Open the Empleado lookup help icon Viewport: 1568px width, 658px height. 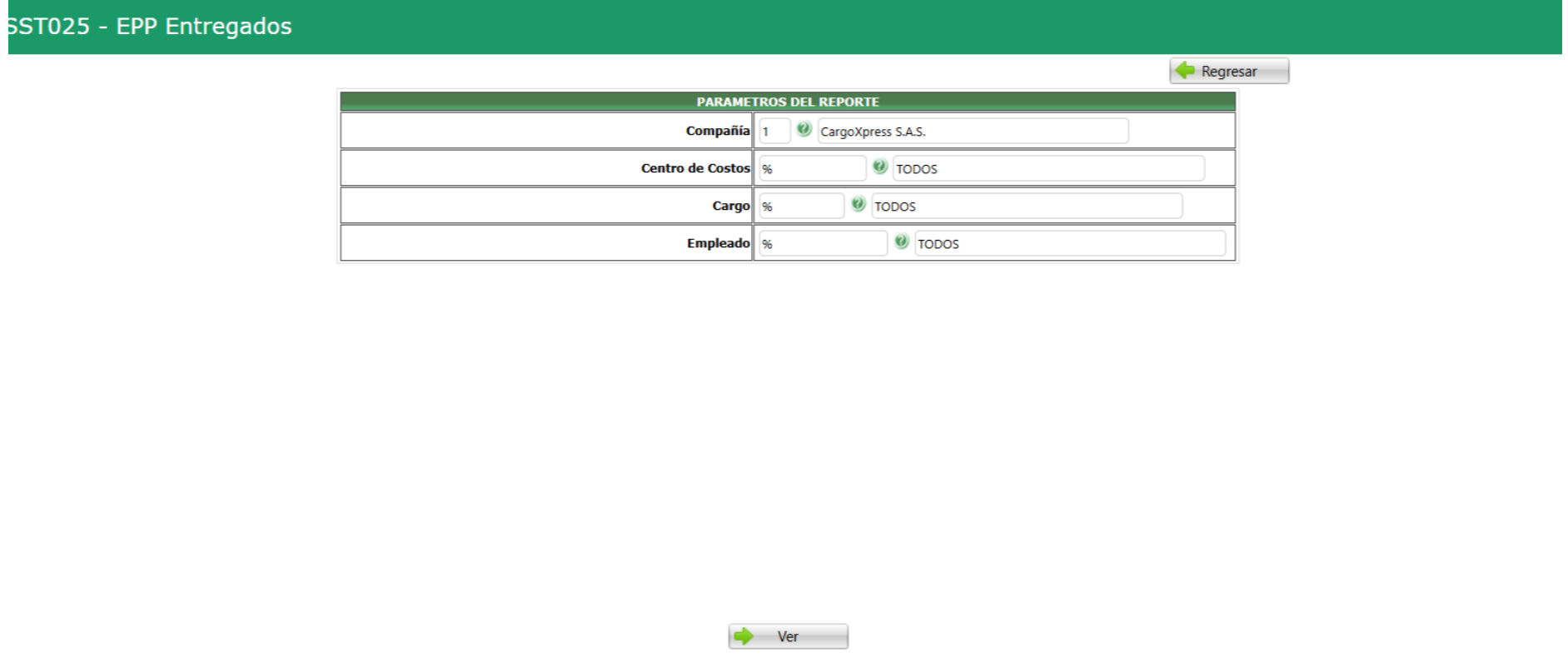click(x=901, y=242)
